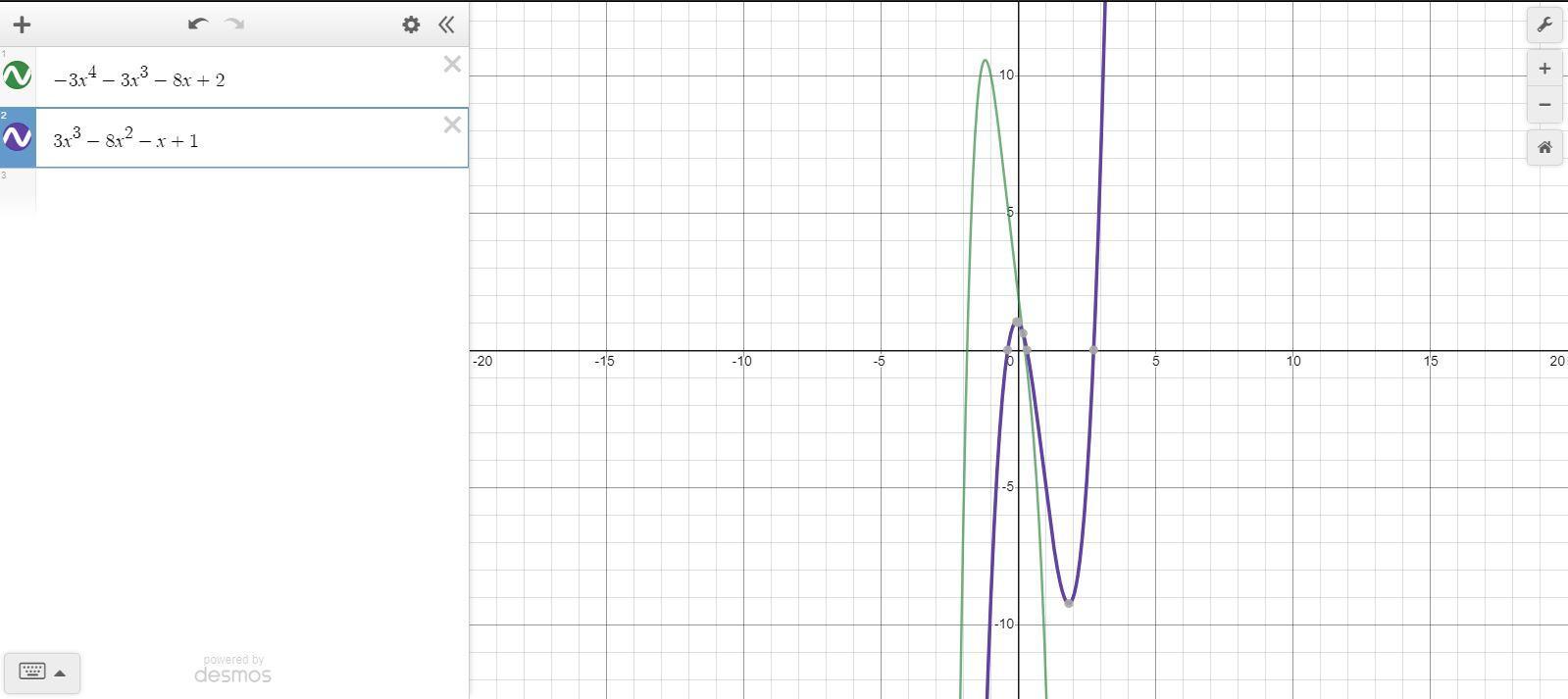Reset graph to default home view
This screenshot has width=1568, height=699.
coord(1544,148)
